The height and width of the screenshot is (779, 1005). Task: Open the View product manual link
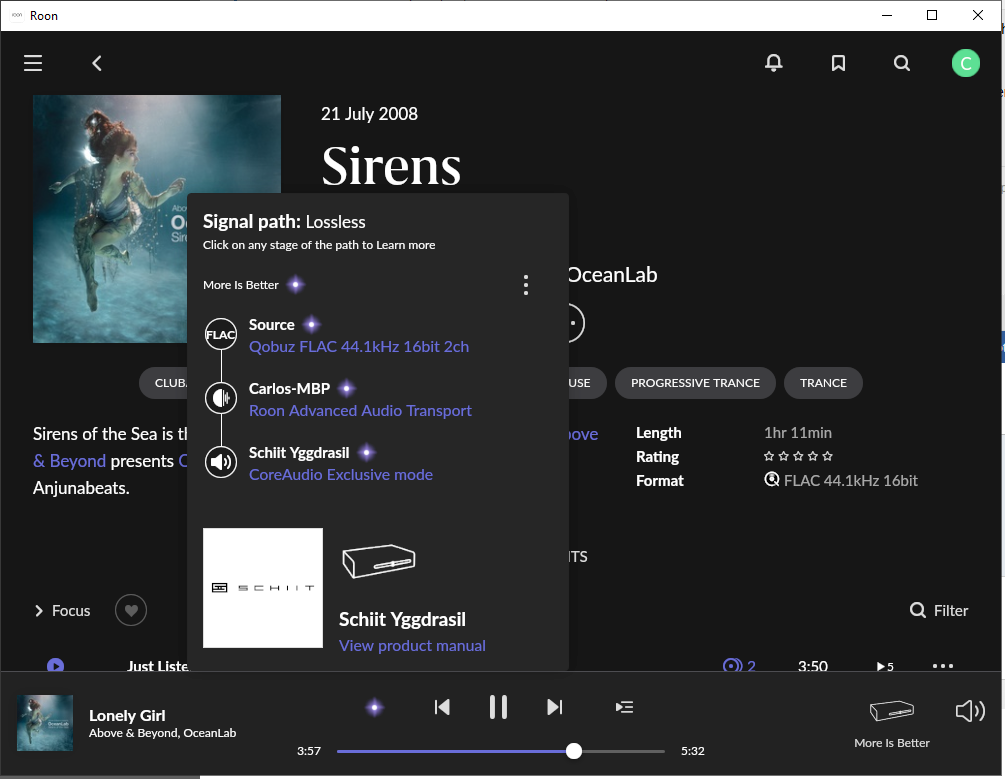pos(412,645)
